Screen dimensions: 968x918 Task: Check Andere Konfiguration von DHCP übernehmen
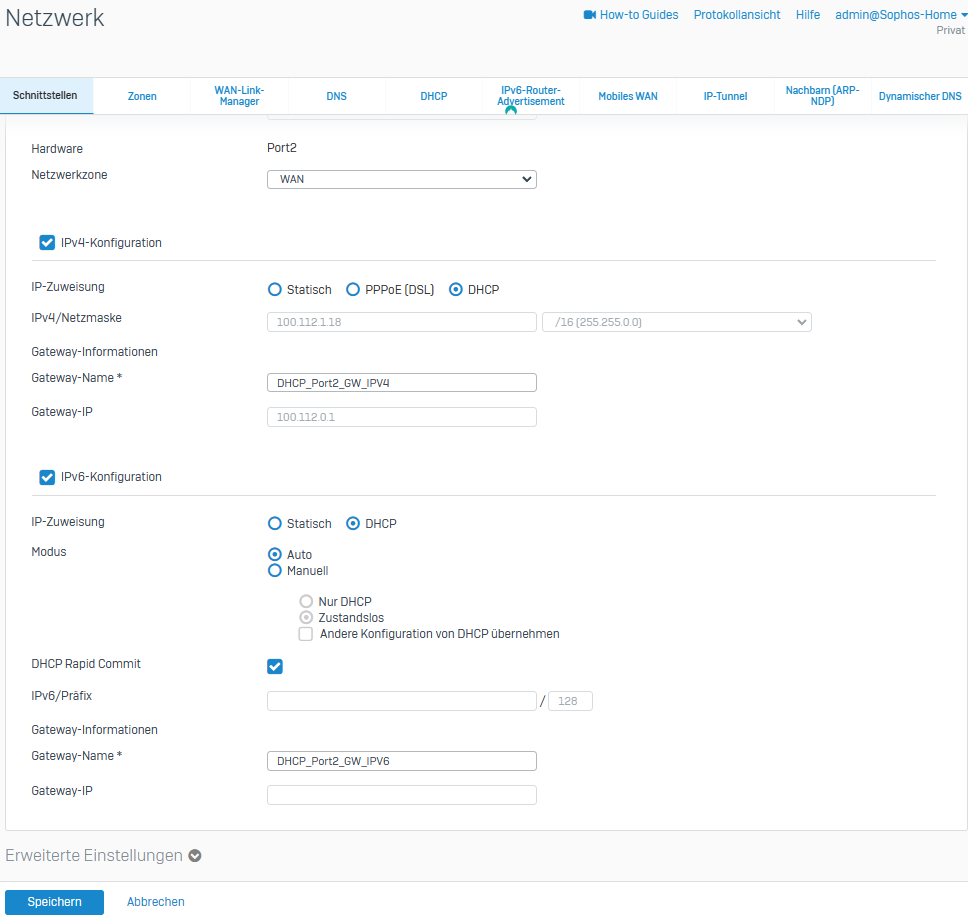[x=306, y=634]
